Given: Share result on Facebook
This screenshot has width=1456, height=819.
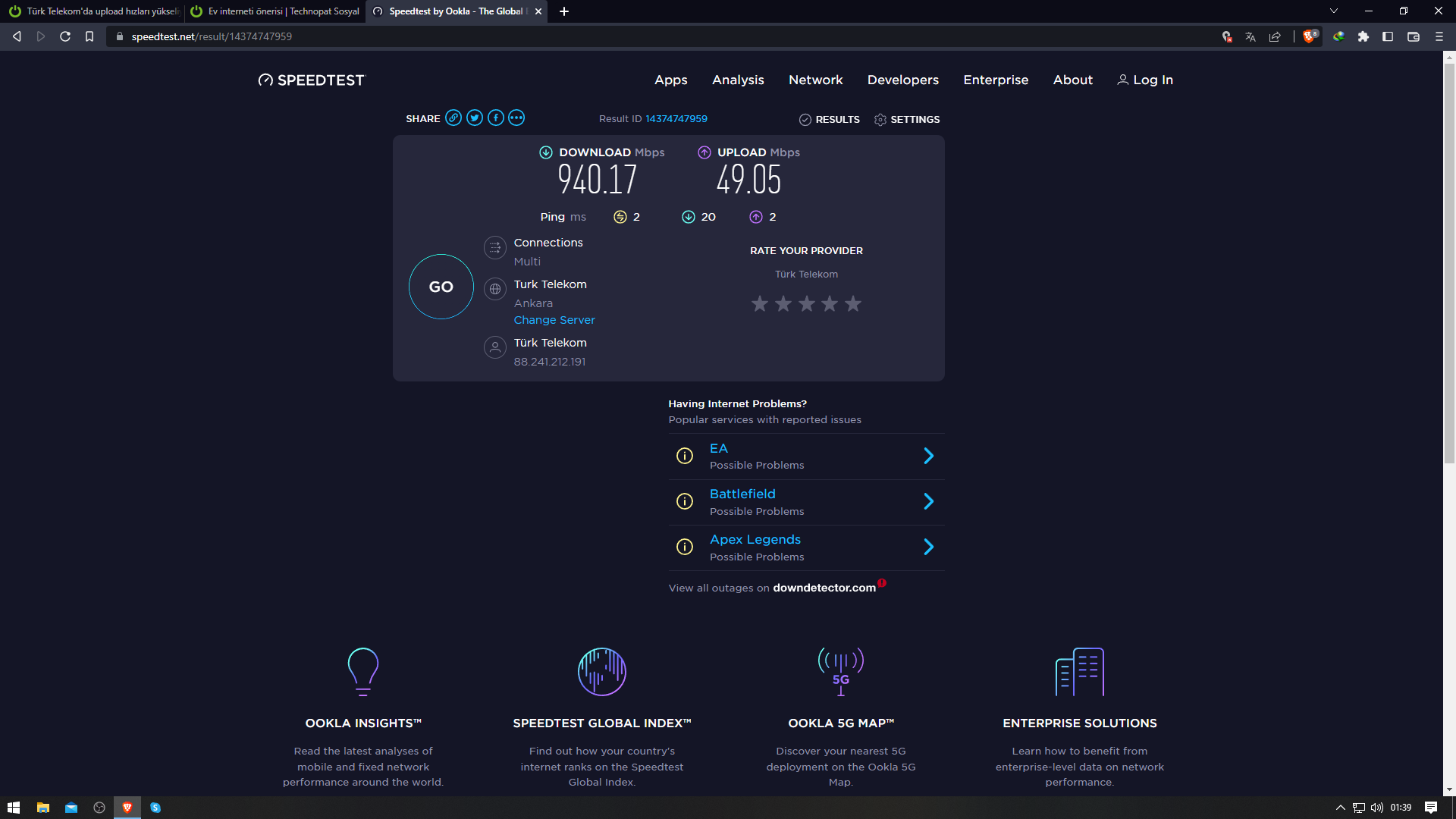Looking at the screenshot, I should (496, 118).
